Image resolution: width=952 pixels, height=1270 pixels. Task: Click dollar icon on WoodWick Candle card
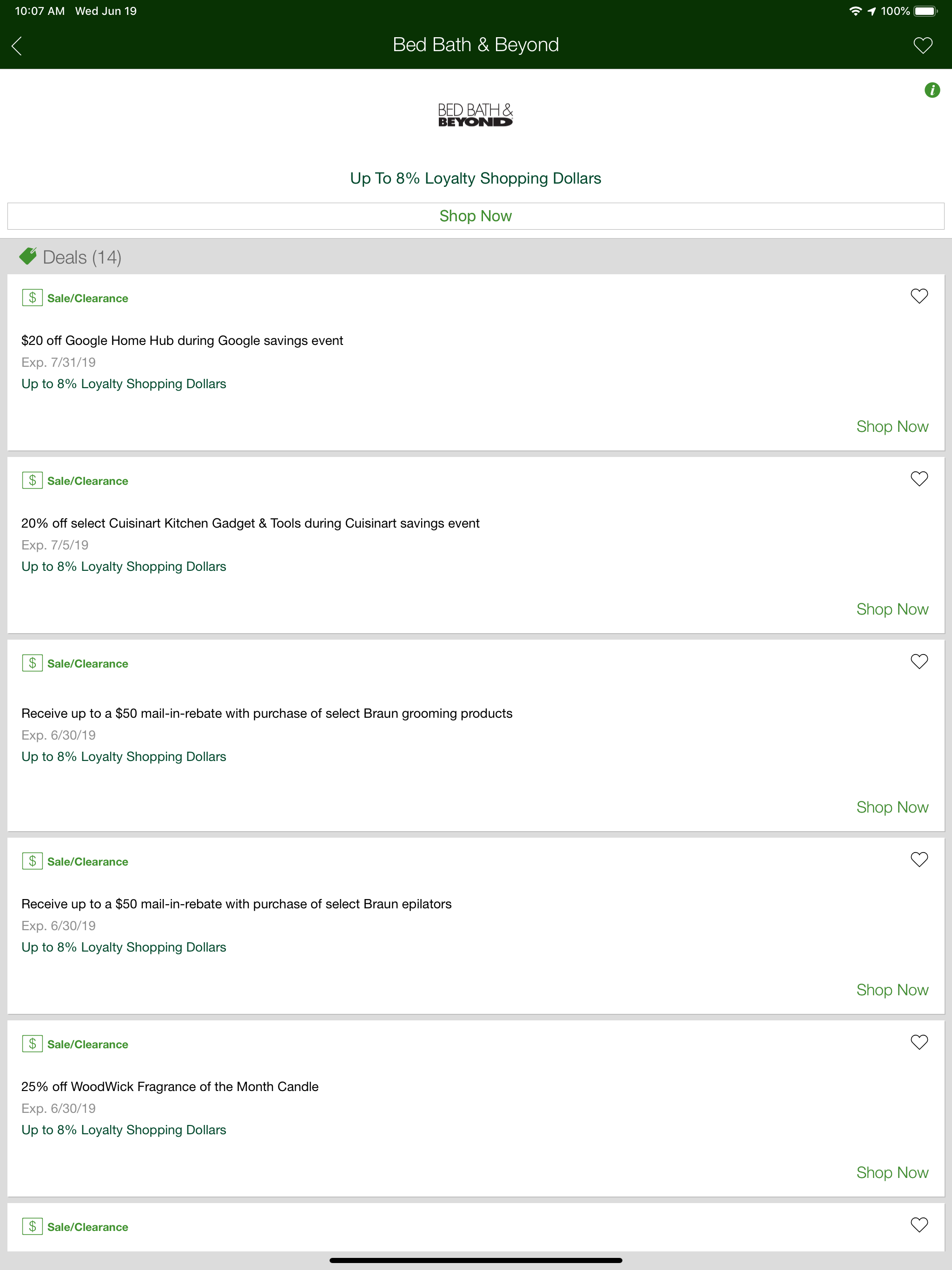click(32, 1043)
